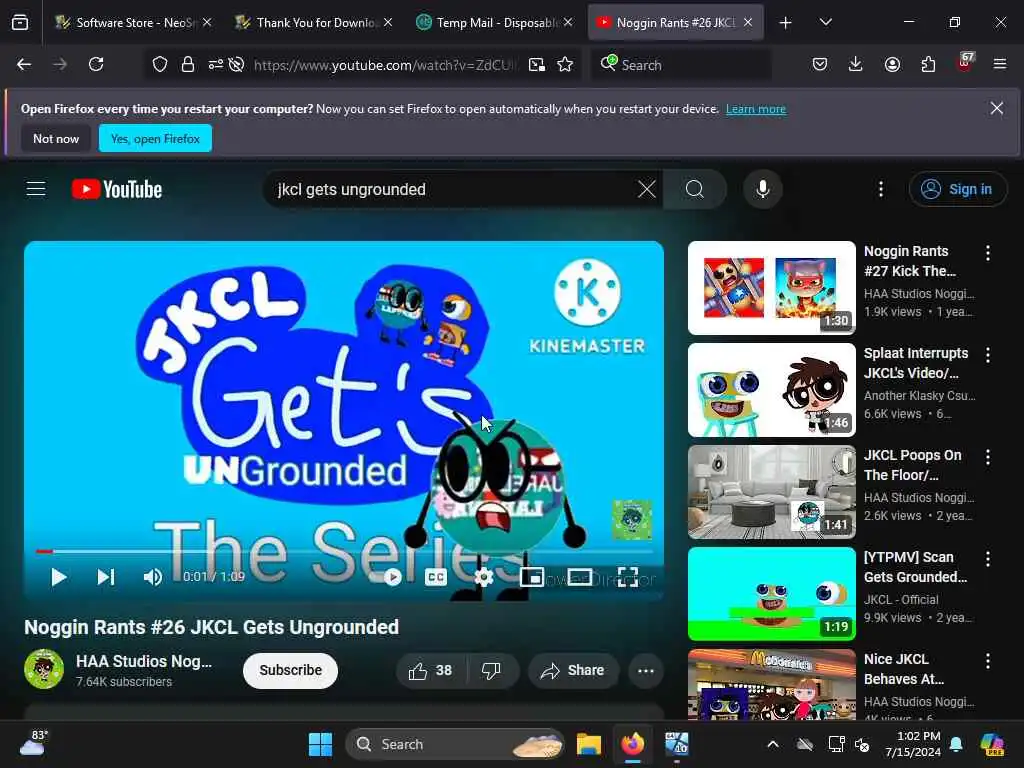Screen dimensions: 1024x768
Task: Open the Splaat Interrupts JKCL's Video thumbnail
Action: tap(772, 390)
